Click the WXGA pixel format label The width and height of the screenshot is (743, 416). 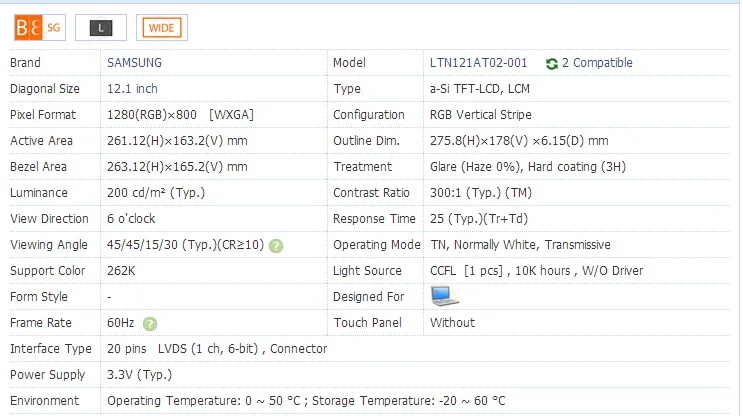click(231, 115)
